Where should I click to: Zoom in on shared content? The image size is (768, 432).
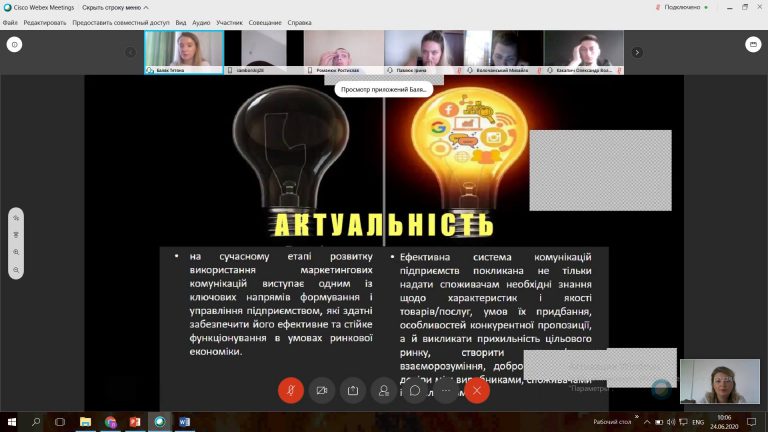pyautogui.click(x=16, y=252)
